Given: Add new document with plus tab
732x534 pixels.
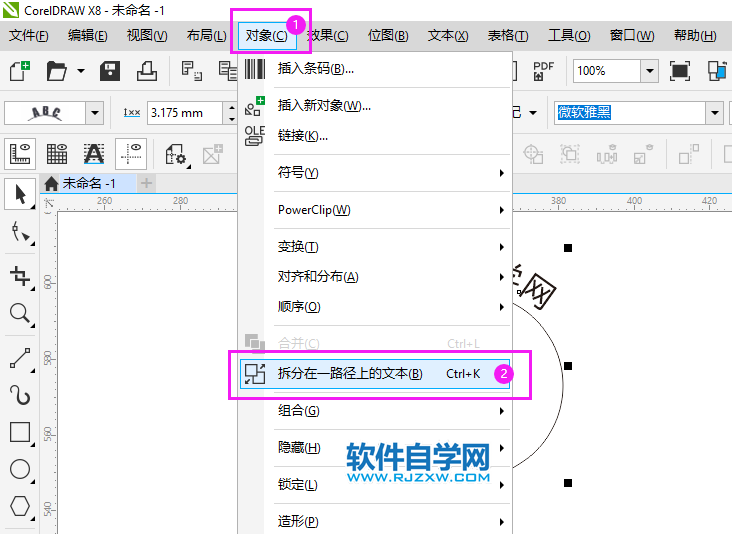Looking at the screenshot, I should (147, 183).
